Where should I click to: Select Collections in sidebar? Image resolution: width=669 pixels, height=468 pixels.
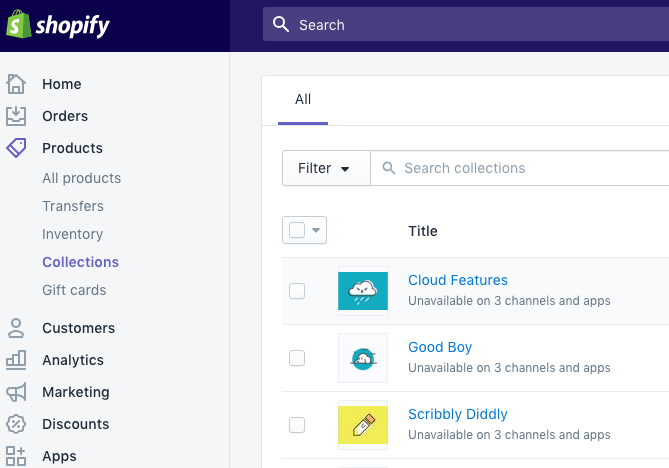point(80,262)
